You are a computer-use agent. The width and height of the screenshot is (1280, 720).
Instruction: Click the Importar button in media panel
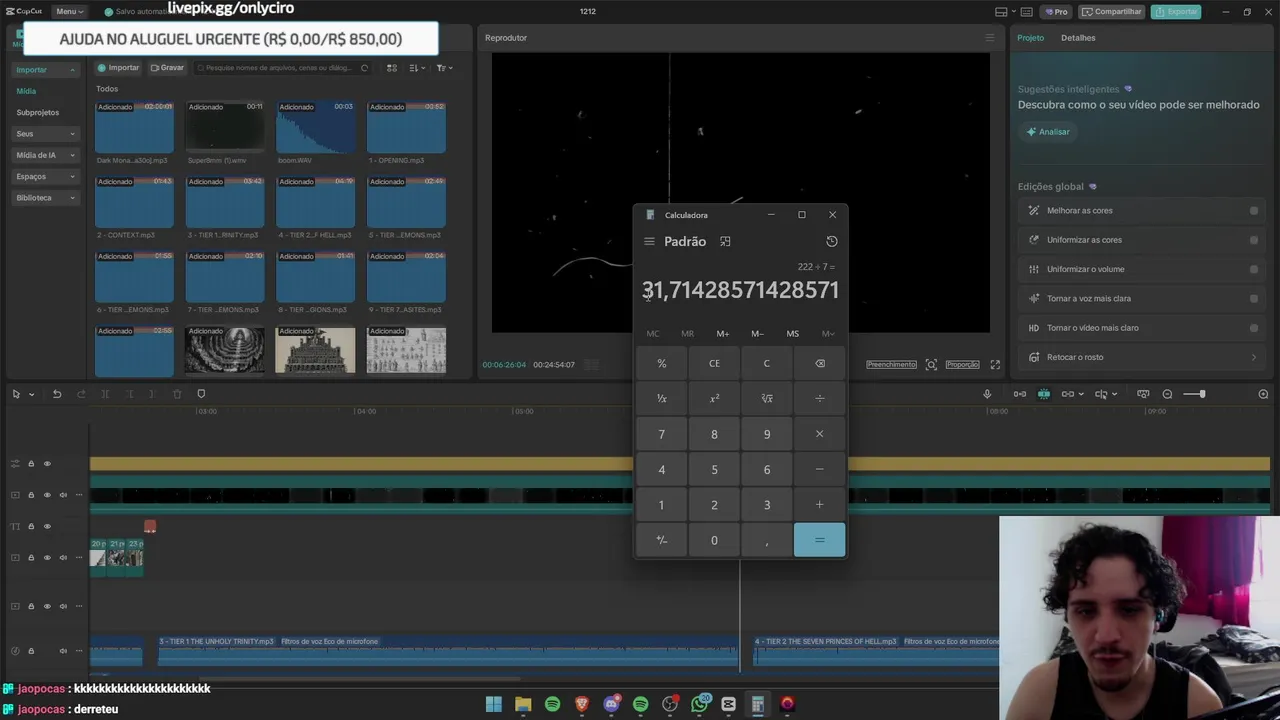point(119,68)
